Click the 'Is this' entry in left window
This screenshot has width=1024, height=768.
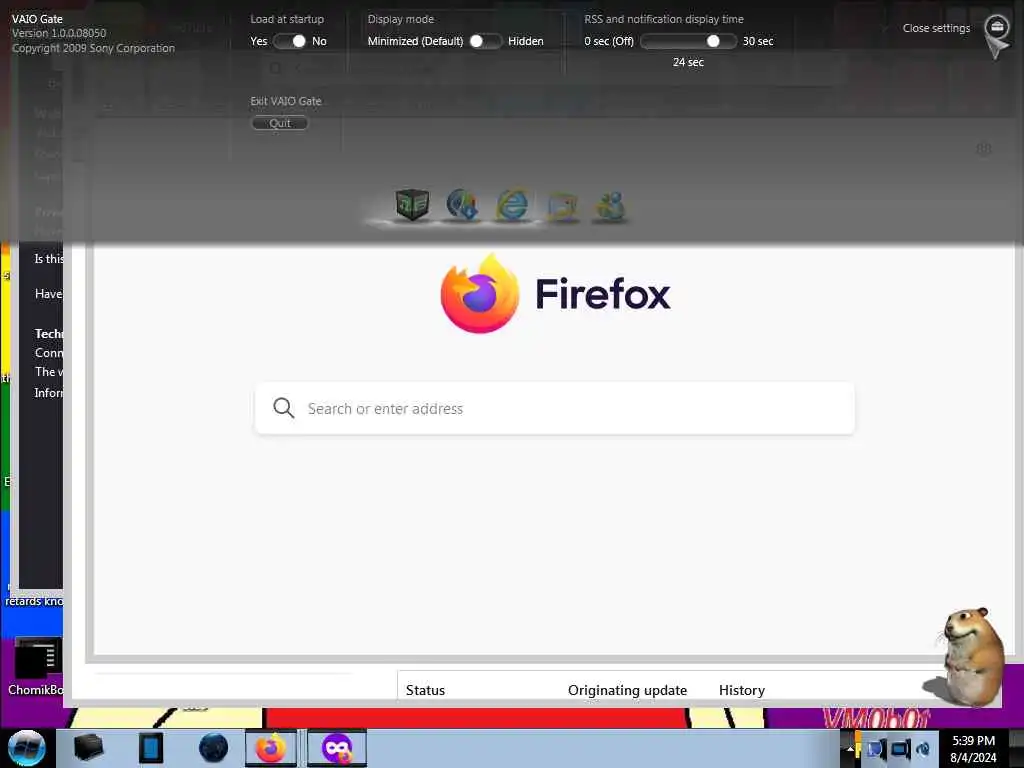coord(49,259)
